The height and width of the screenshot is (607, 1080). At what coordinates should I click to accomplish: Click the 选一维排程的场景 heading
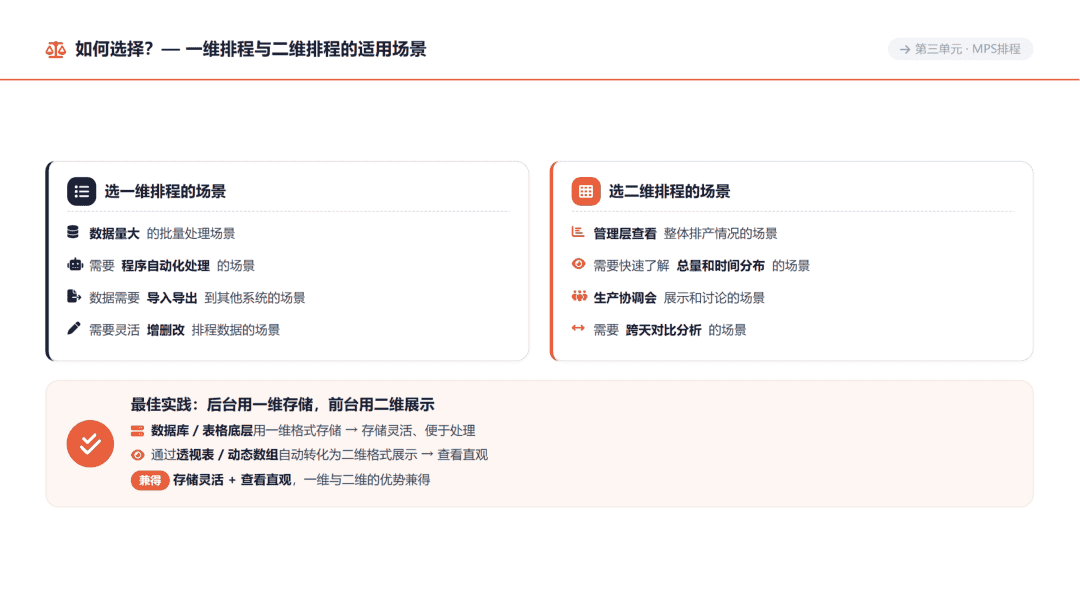[165, 192]
